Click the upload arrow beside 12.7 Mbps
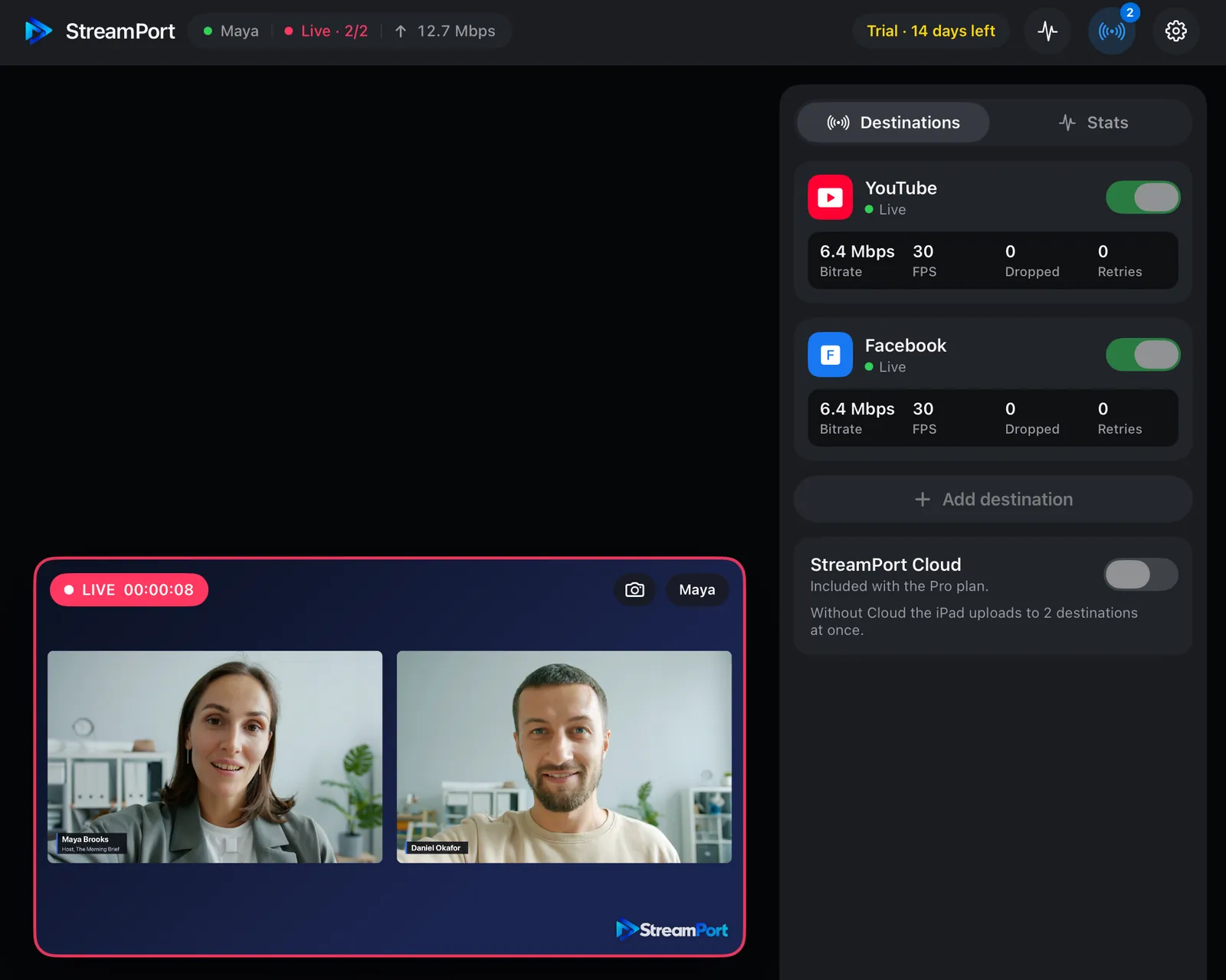 [x=401, y=31]
